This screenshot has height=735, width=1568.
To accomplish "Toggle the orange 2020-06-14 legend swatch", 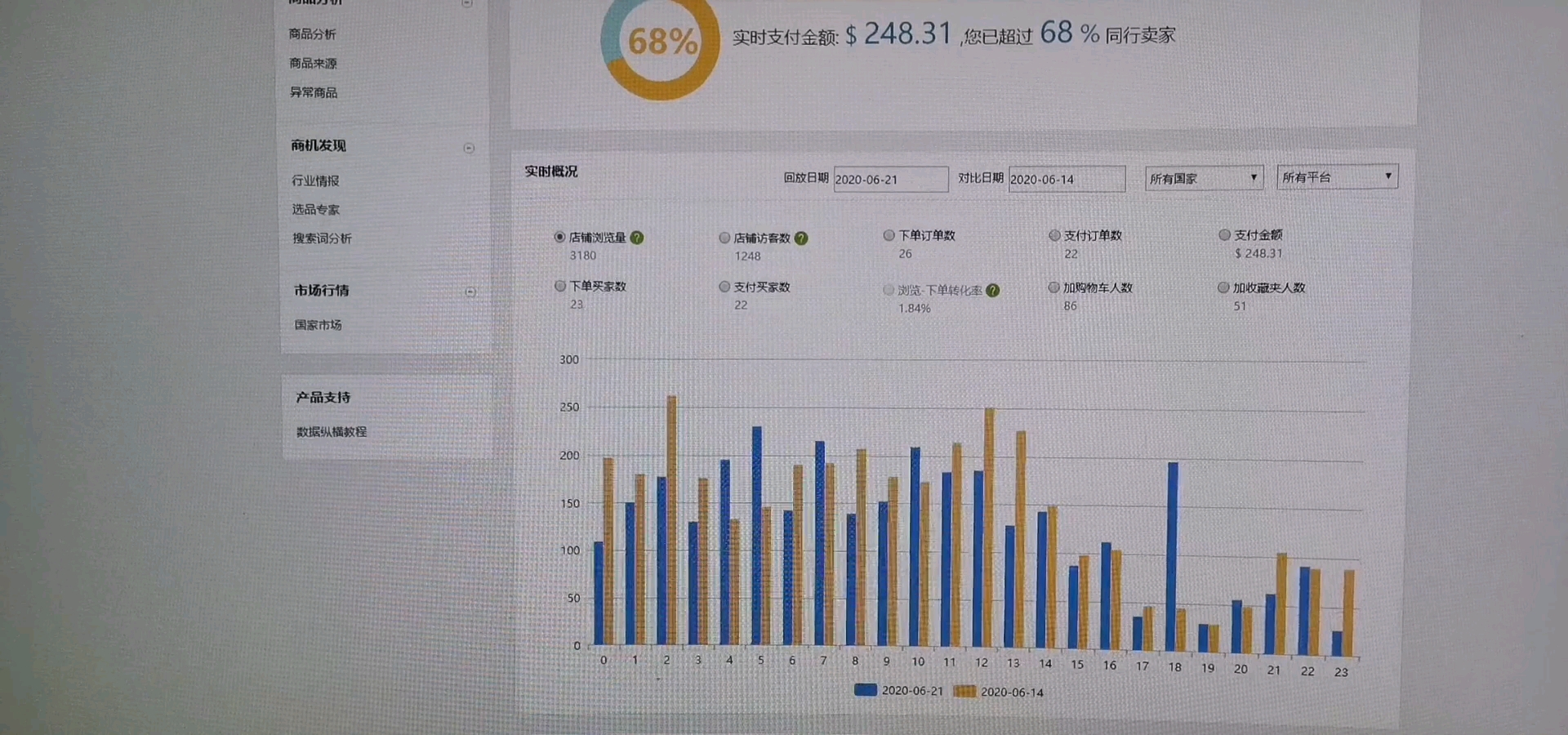I will (964, 692).
